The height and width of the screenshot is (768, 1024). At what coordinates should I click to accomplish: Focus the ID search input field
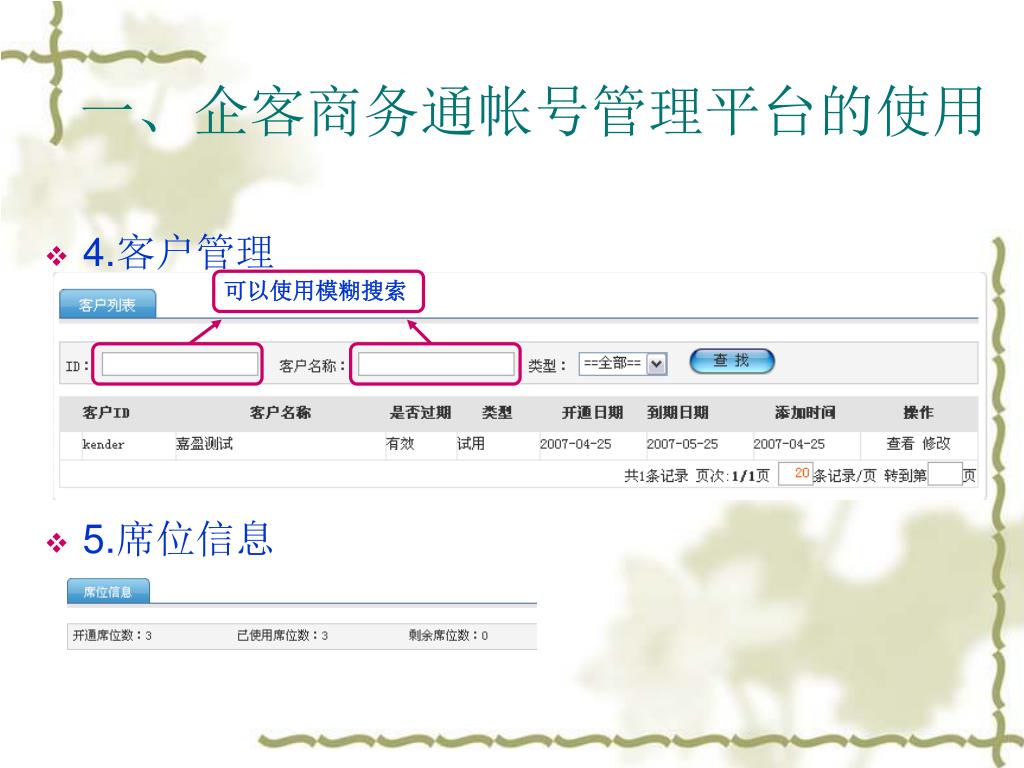[180, 364]
